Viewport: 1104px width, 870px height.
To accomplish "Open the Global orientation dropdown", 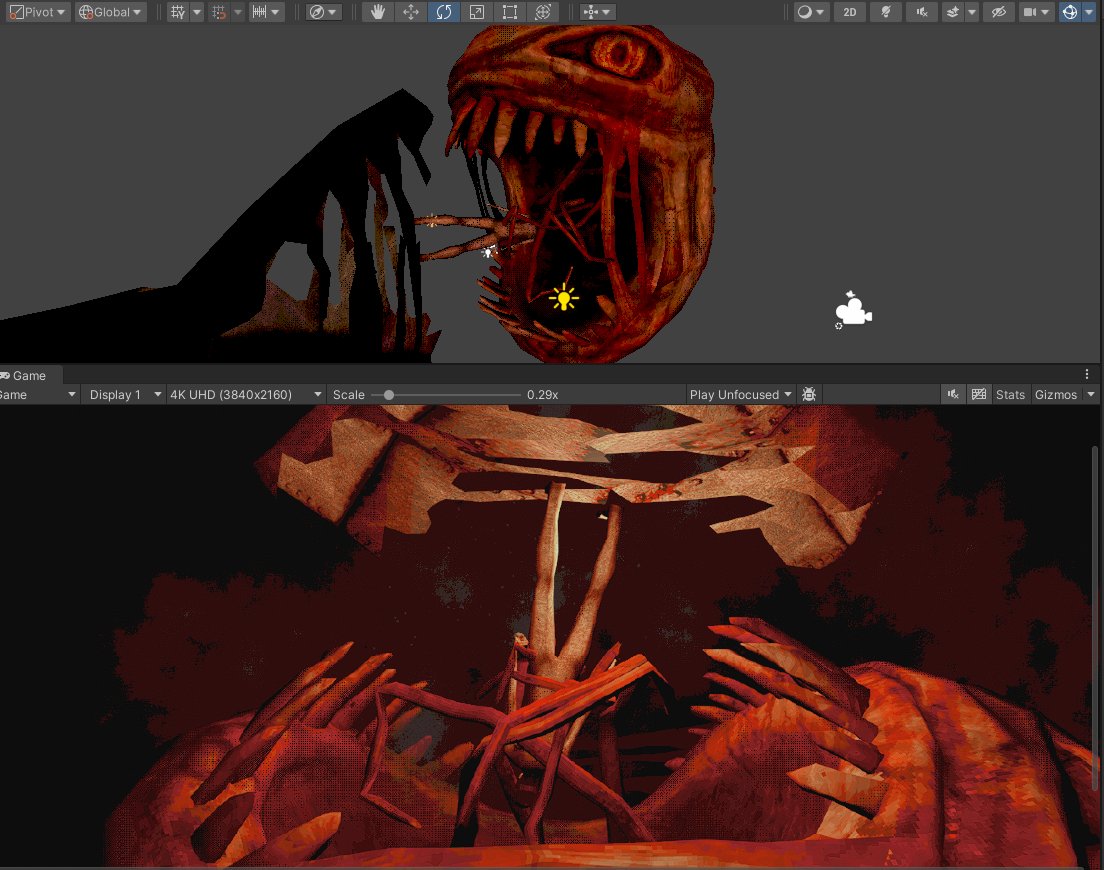I will 110,11.
